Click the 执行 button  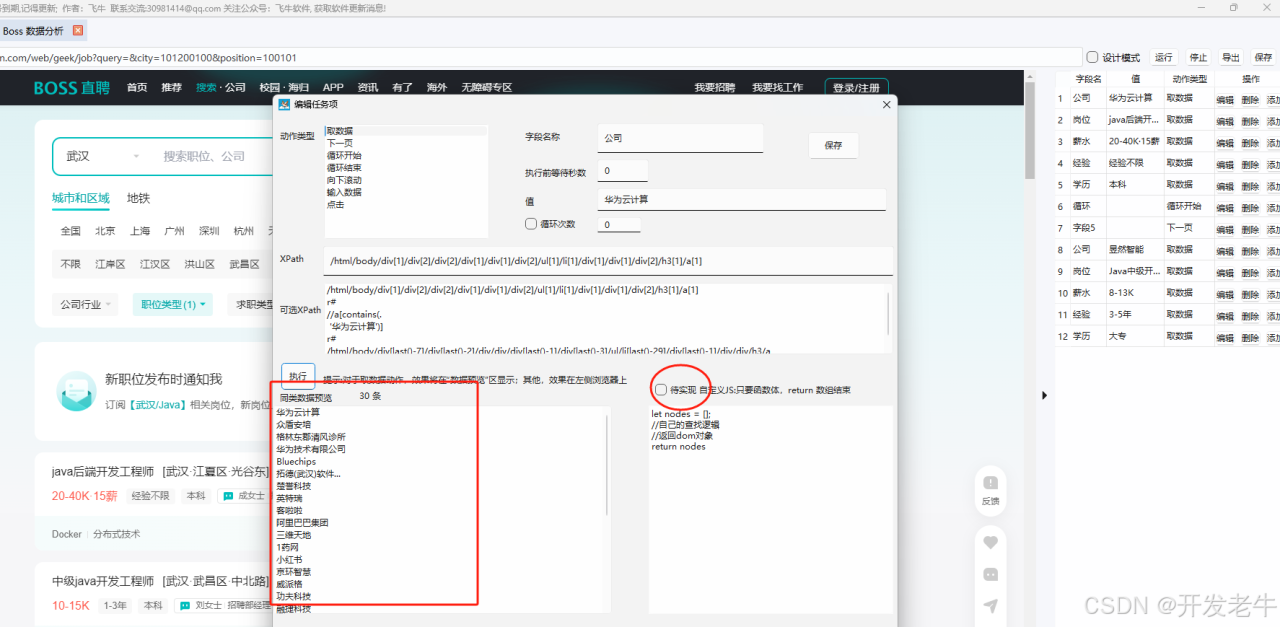(298, 376)
